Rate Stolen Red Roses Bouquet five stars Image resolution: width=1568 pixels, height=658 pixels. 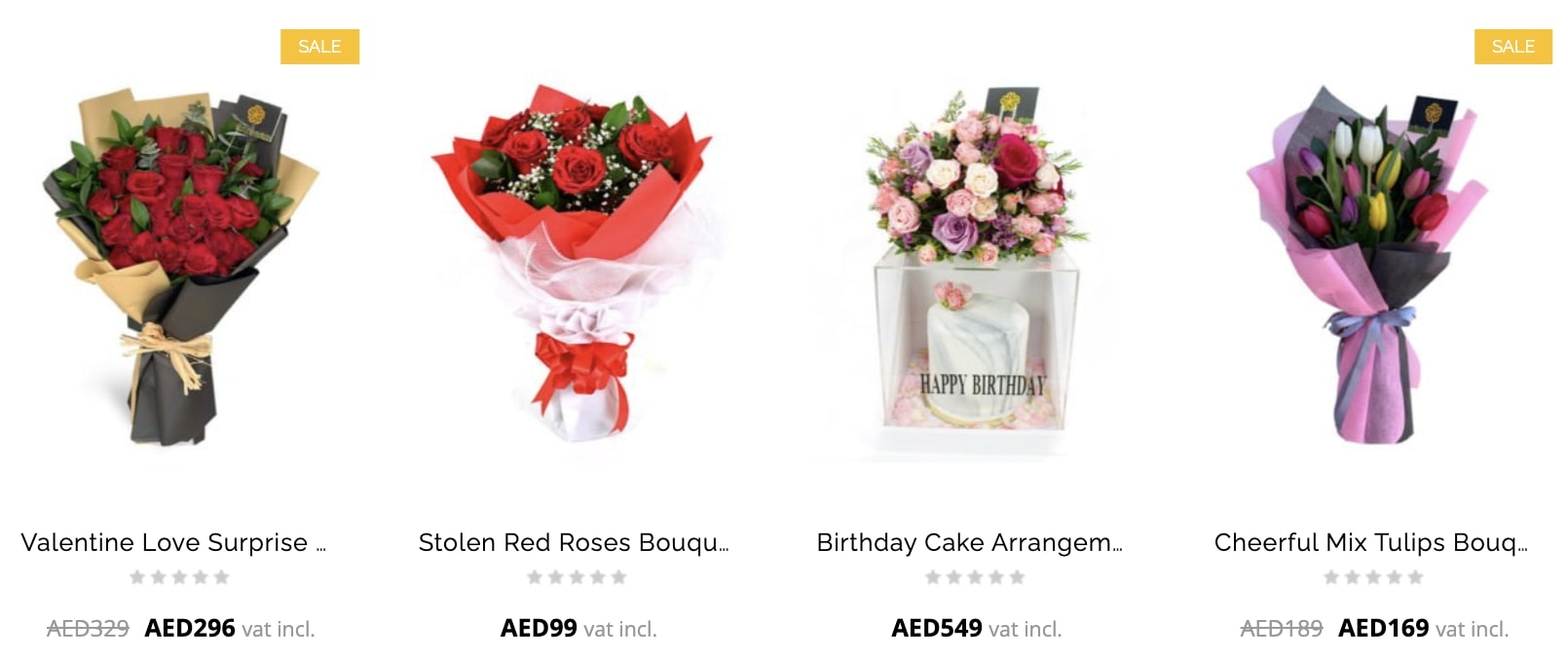[619, 577]
